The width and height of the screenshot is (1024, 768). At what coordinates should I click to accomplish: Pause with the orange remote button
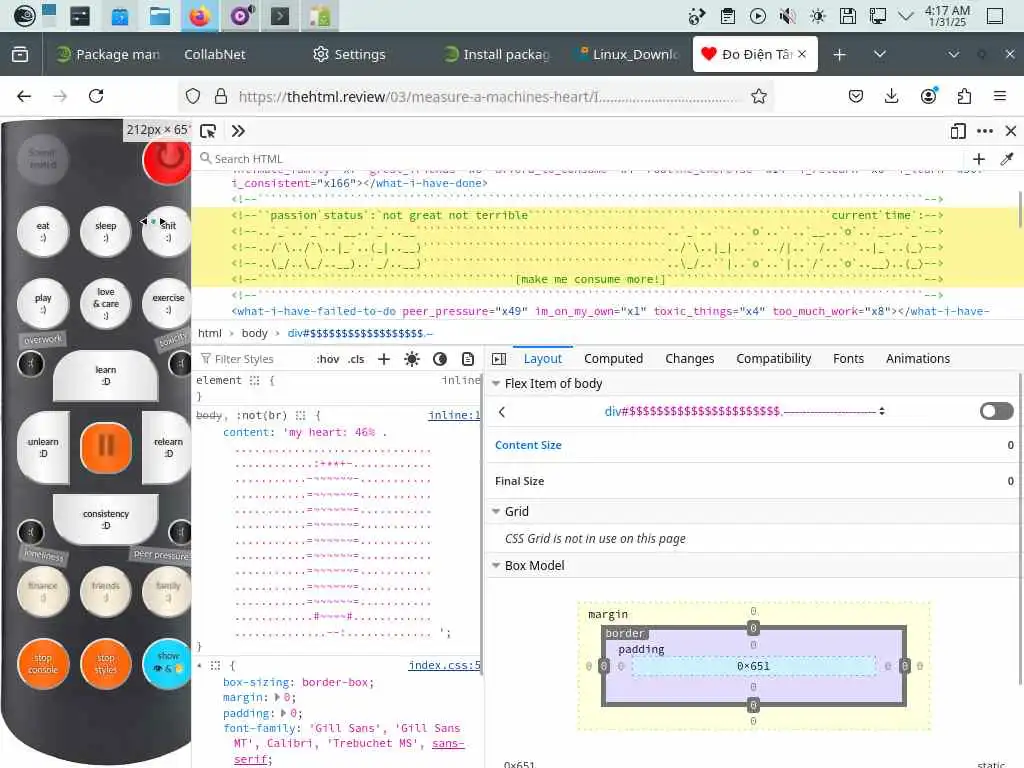click(x=106, y=447)
